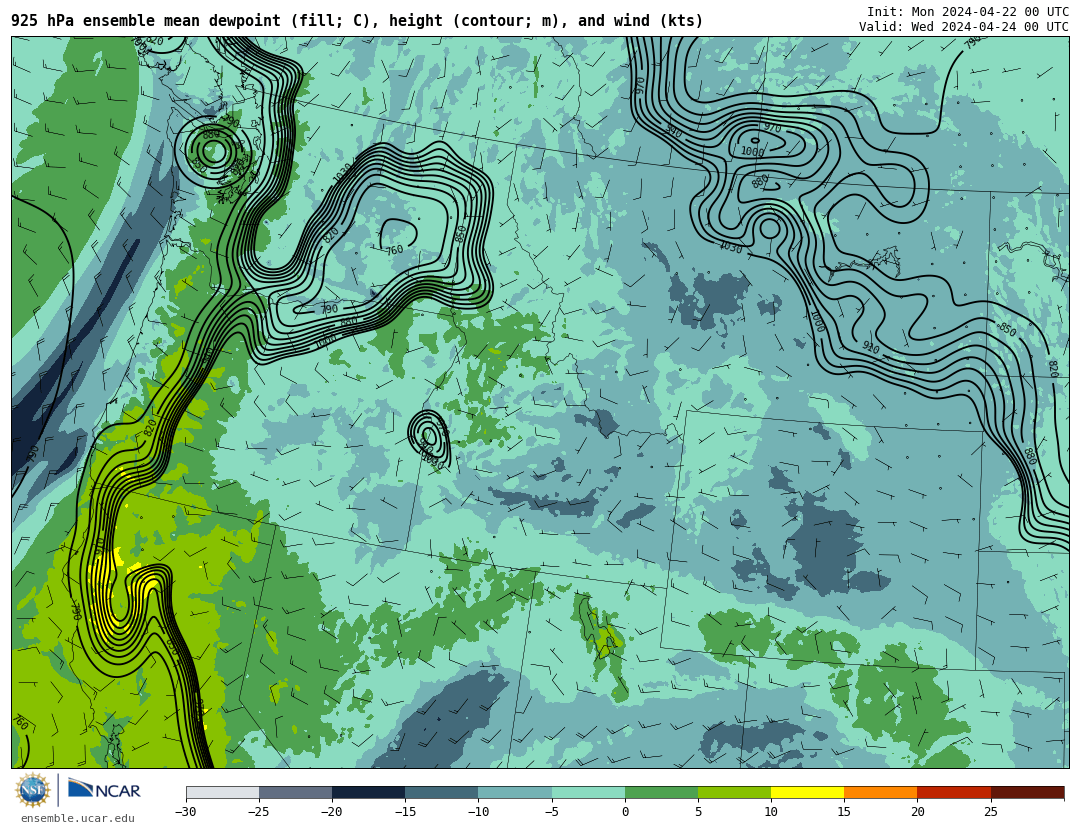Click the colorbar label 25
Image resolution: width=1080 pixels, height=831 pixels.
point(990,812)
